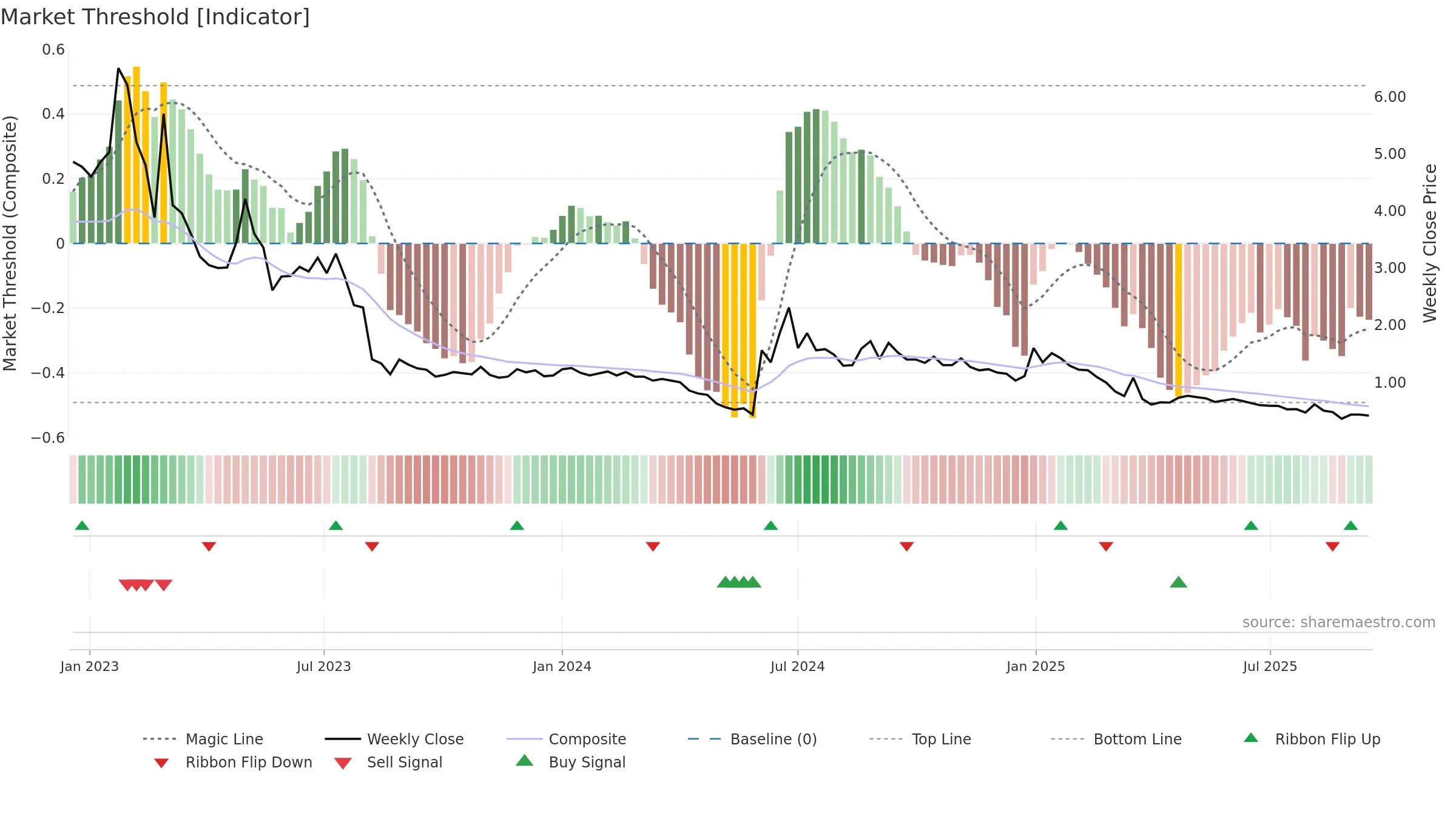Click the rightmost buy signal triangle in mid 2024
Screen dimensions: 1456x819
(752, 582)
